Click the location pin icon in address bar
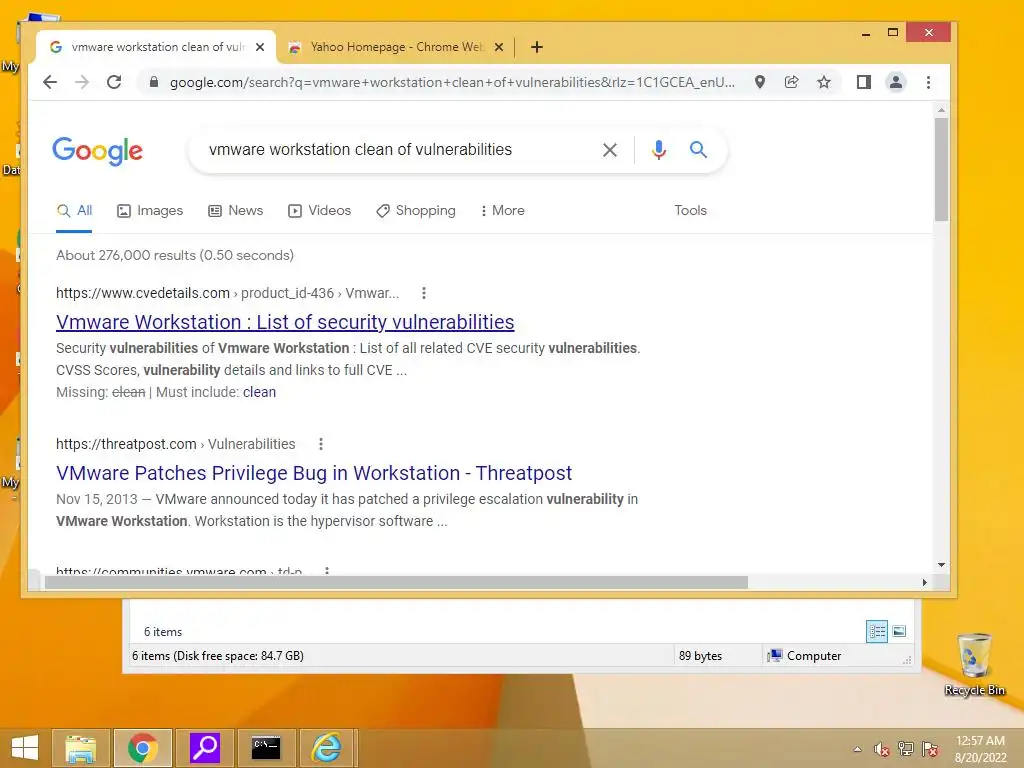Image resolution: width=1024 pixels, height=768 pixels. (760, 82)
